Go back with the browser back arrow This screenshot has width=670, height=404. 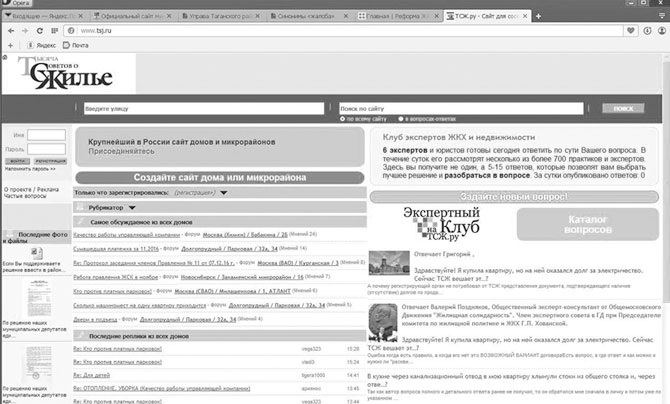coord(11,31)
